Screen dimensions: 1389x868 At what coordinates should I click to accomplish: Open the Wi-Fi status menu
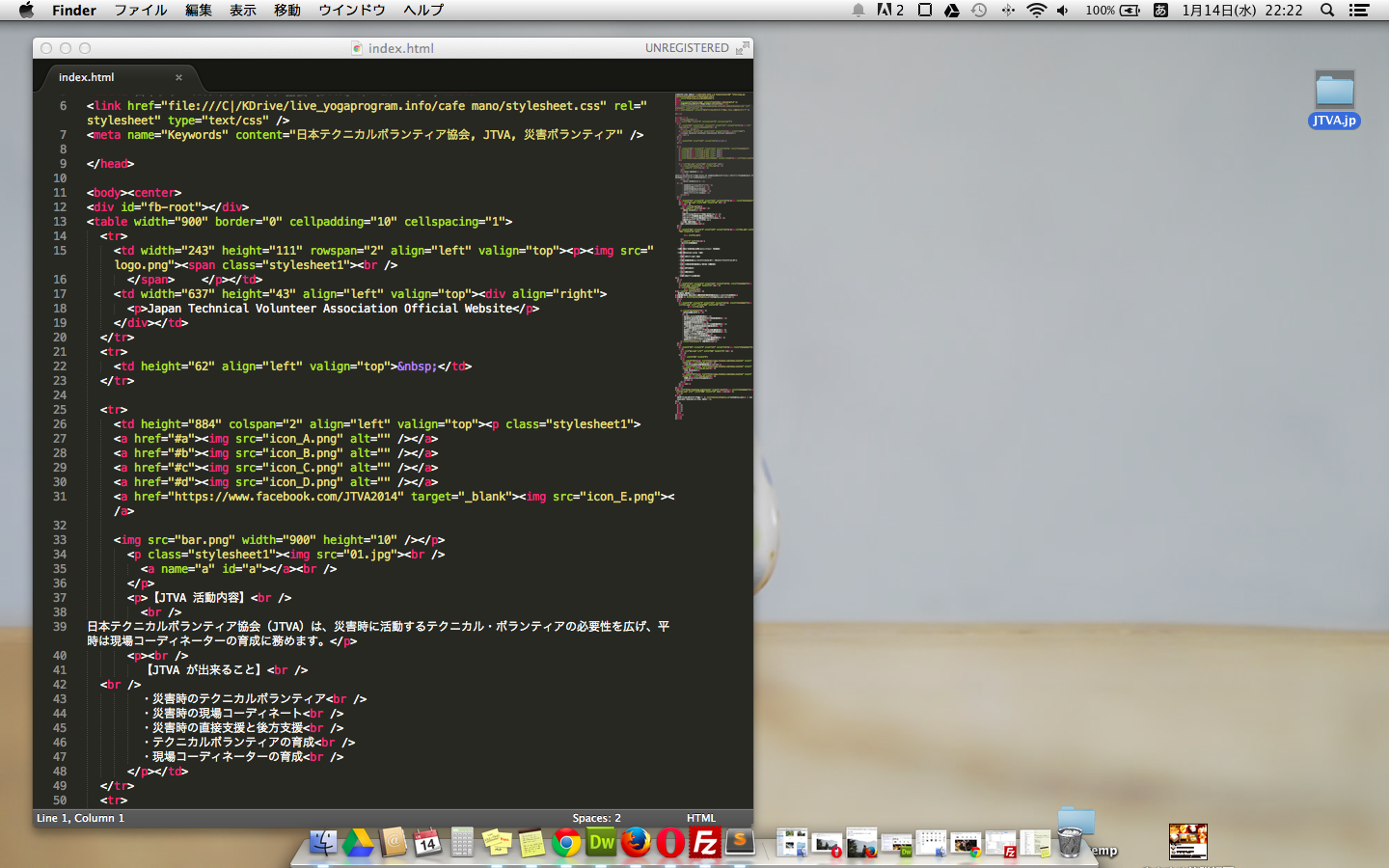point(1037,10)
